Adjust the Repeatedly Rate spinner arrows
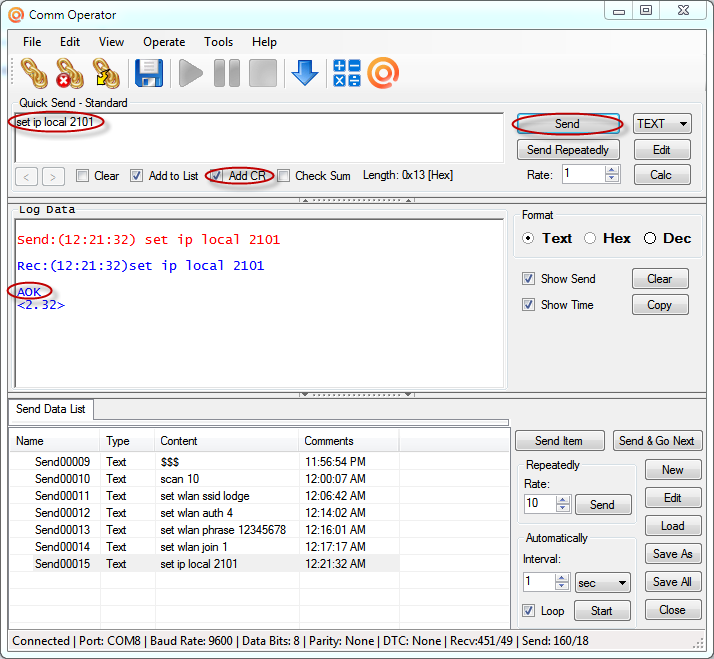This screenshot has height=659, width=714. tap(563, 504)
